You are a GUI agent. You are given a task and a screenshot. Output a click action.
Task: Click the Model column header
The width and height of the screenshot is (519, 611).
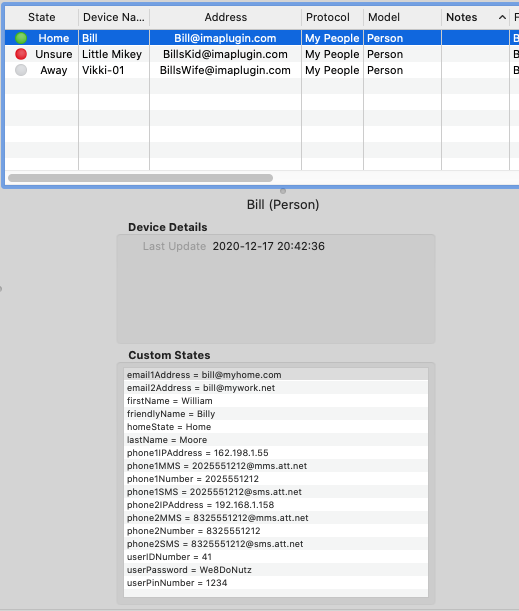tap(402, 17)
